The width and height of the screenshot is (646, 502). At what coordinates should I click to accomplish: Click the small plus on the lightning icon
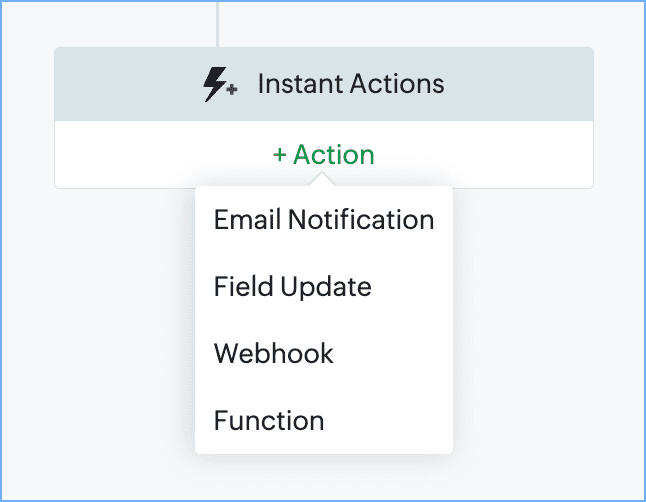click(232, 89)
